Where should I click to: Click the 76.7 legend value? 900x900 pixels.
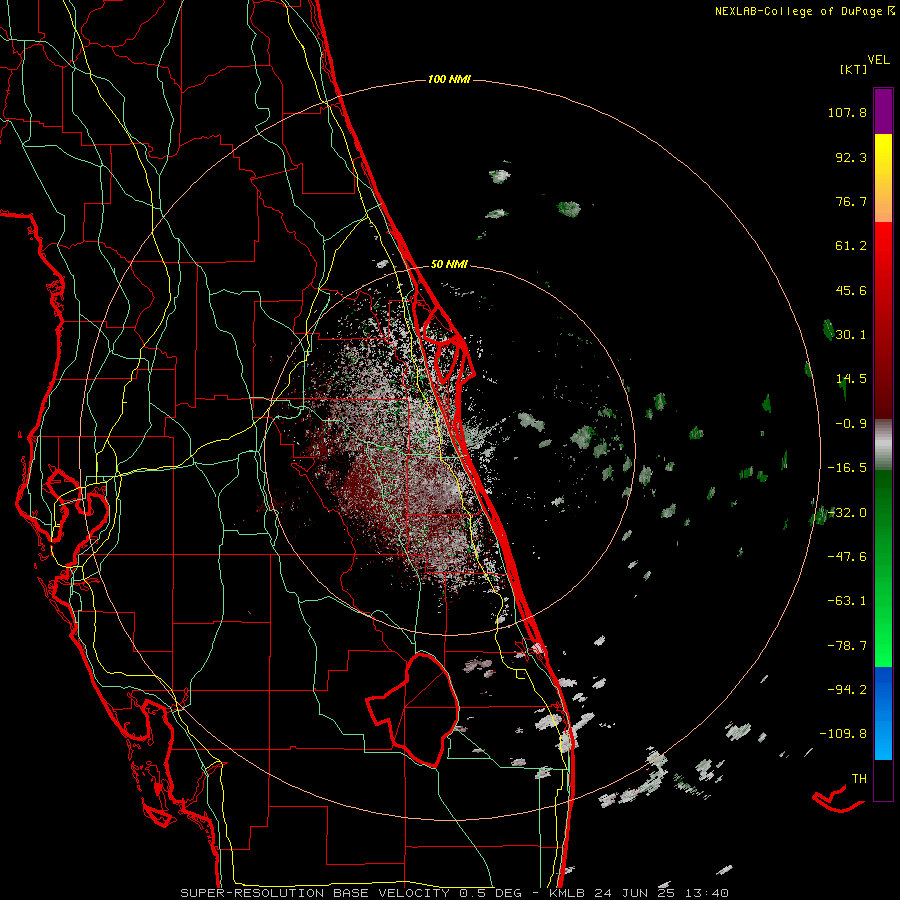point(851,201)
